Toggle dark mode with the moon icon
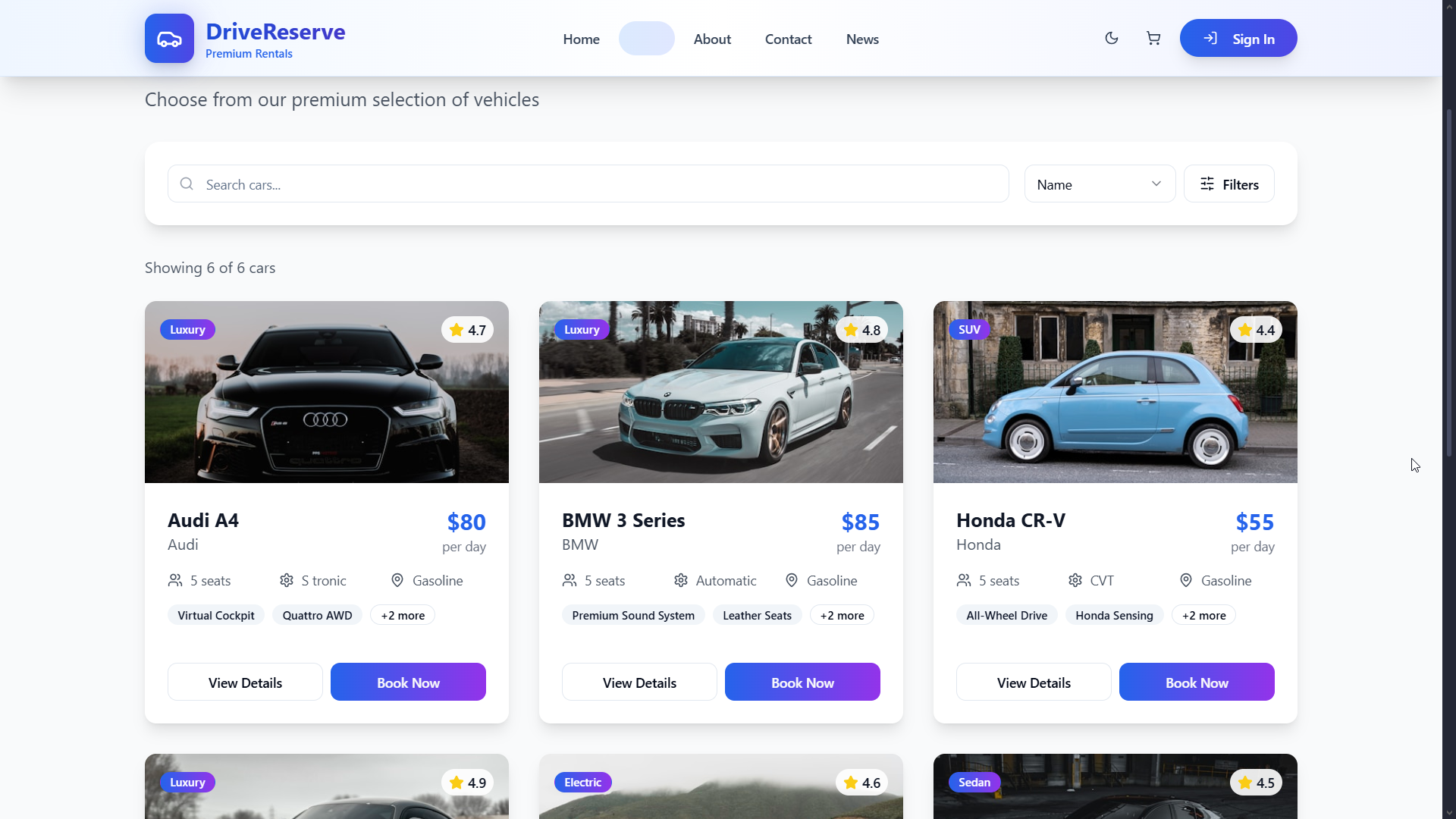This screenshot has width=1456, height=819. [x=1112, y=39]
